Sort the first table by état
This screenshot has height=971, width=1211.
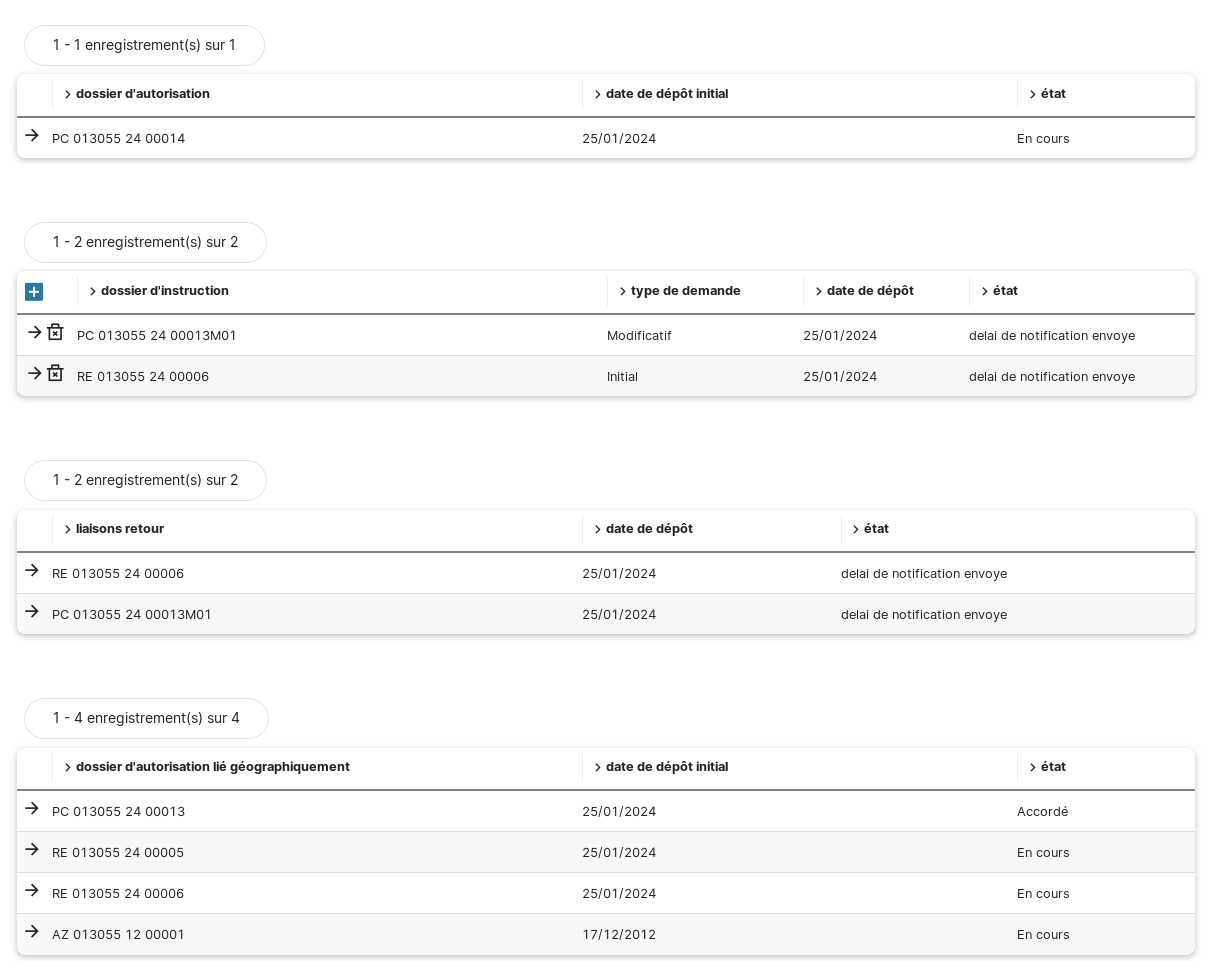pyautogui.click(x=1052, y=94)
